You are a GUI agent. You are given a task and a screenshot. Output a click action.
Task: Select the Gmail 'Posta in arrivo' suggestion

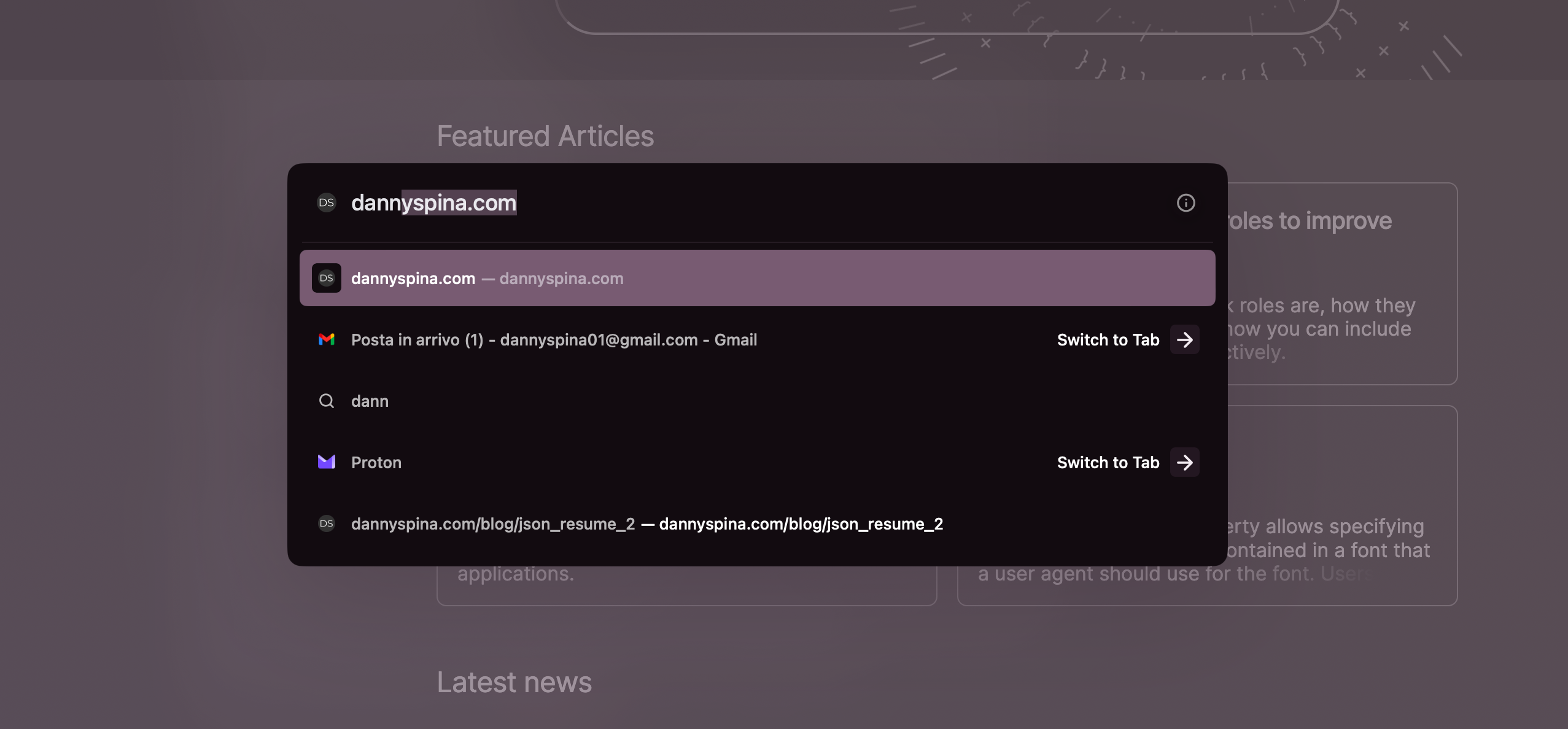click(757, 339)
